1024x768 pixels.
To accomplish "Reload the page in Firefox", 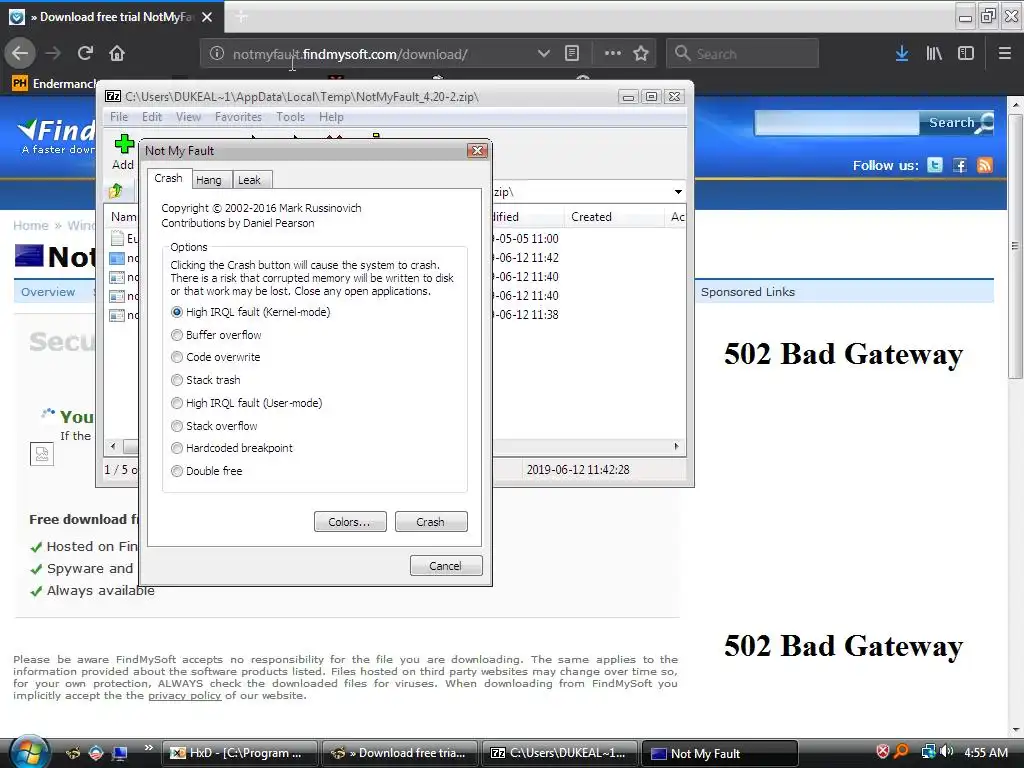I will click(85, 53).
